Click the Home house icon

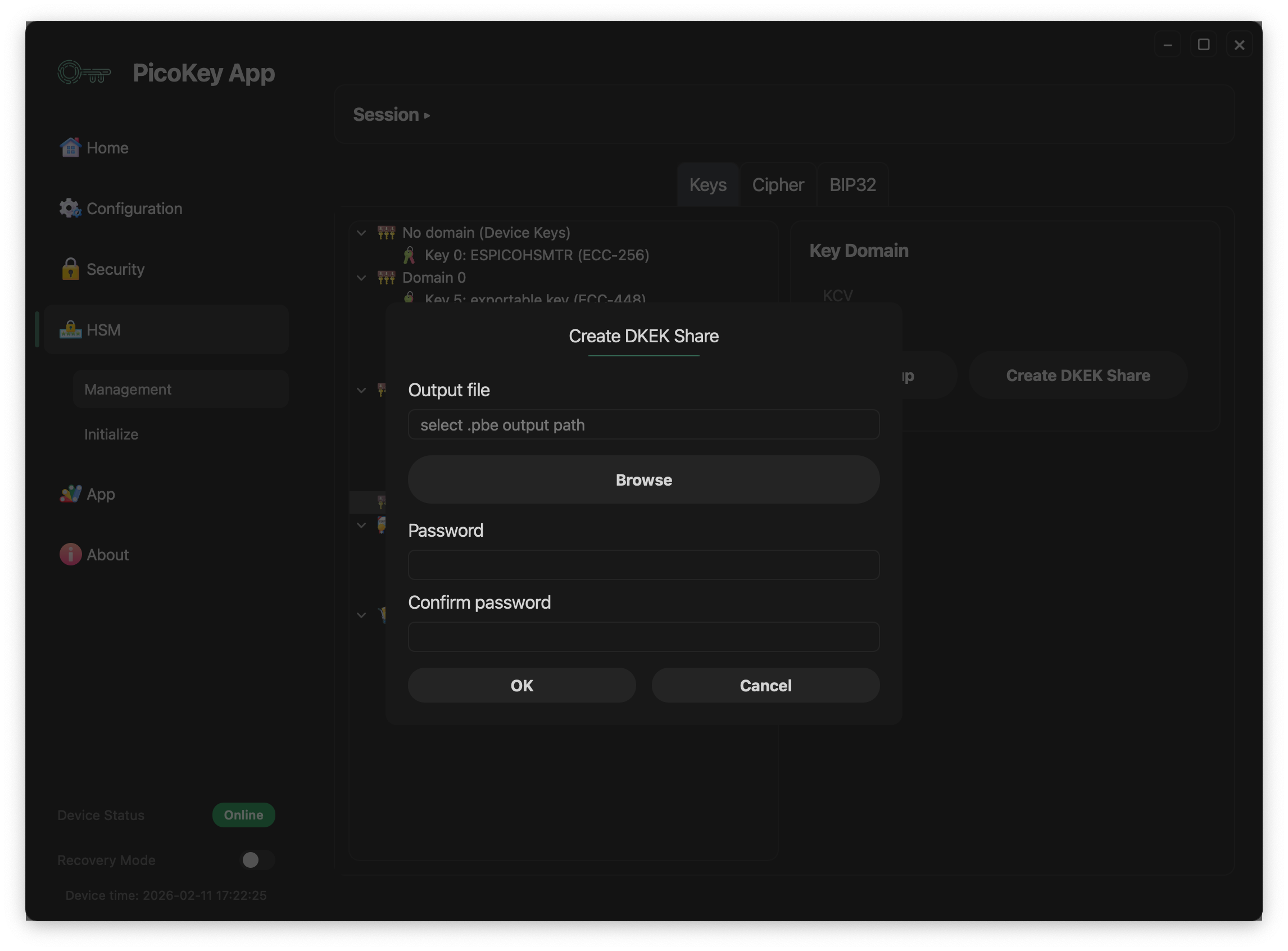(70, 147)
